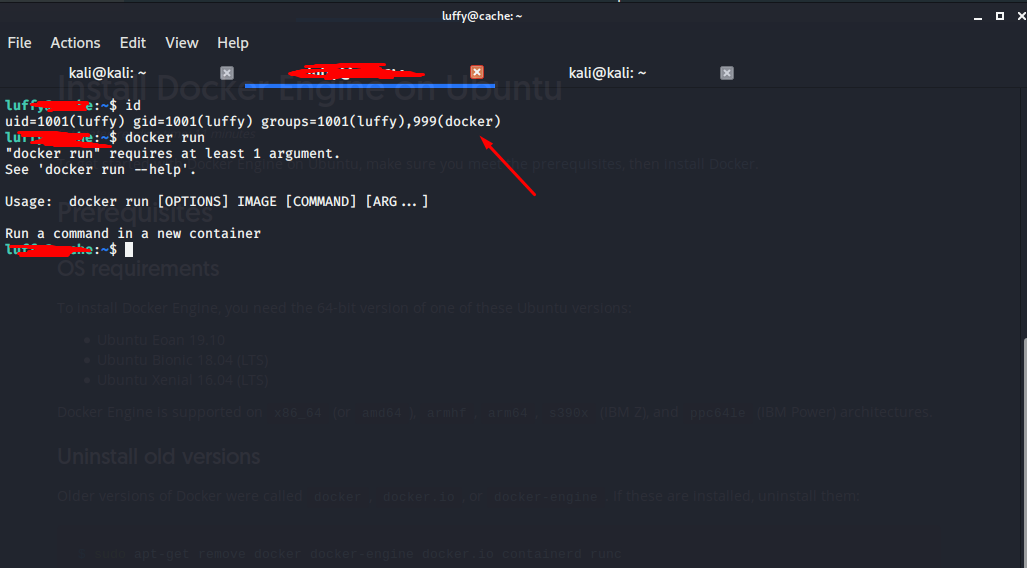Close the active redacted tab
This screenshot has height=568, width=1027.
(477, 72)
